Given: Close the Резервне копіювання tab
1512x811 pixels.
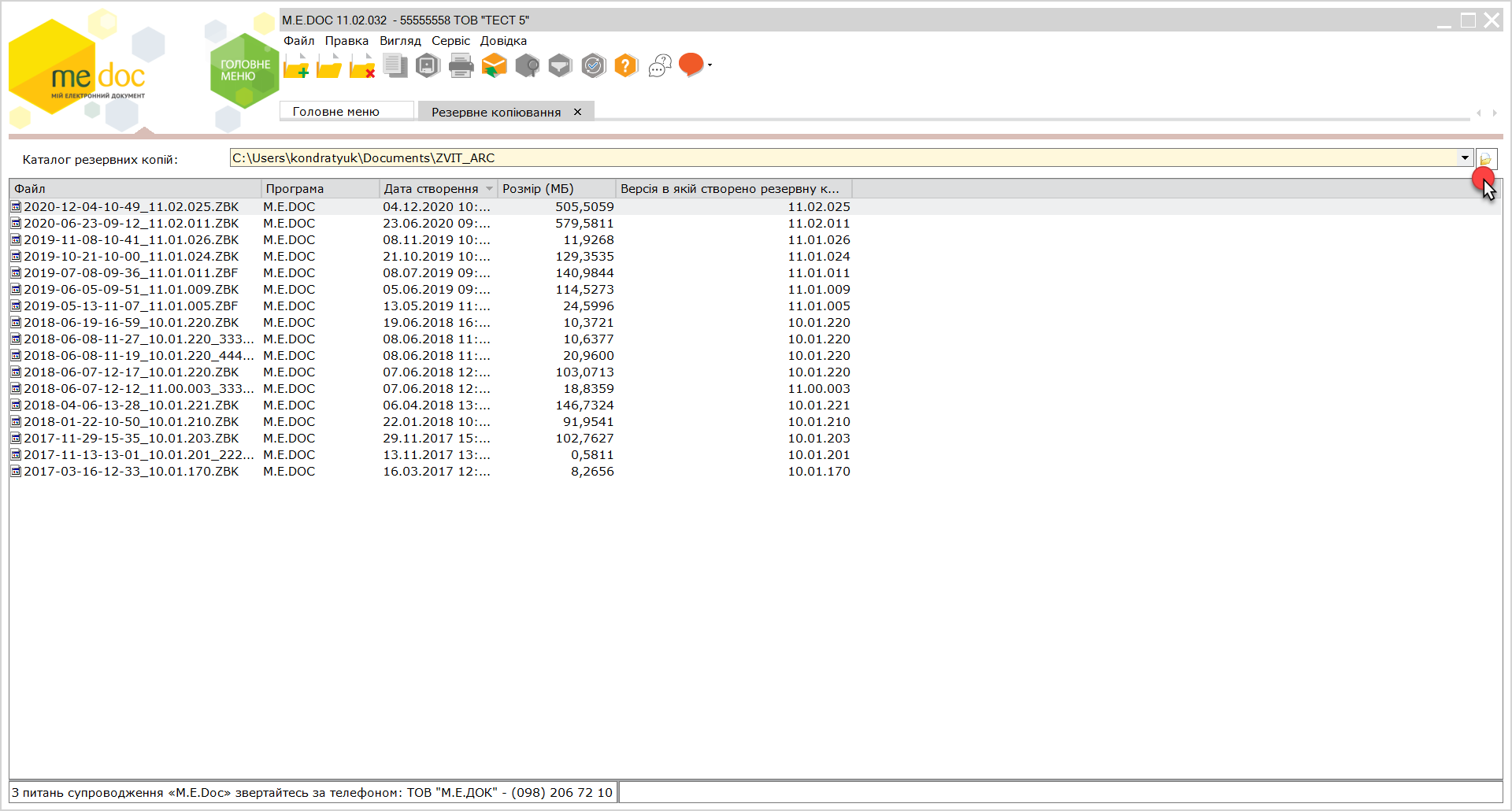Looking at the screenshot, I should coord(577,112).
